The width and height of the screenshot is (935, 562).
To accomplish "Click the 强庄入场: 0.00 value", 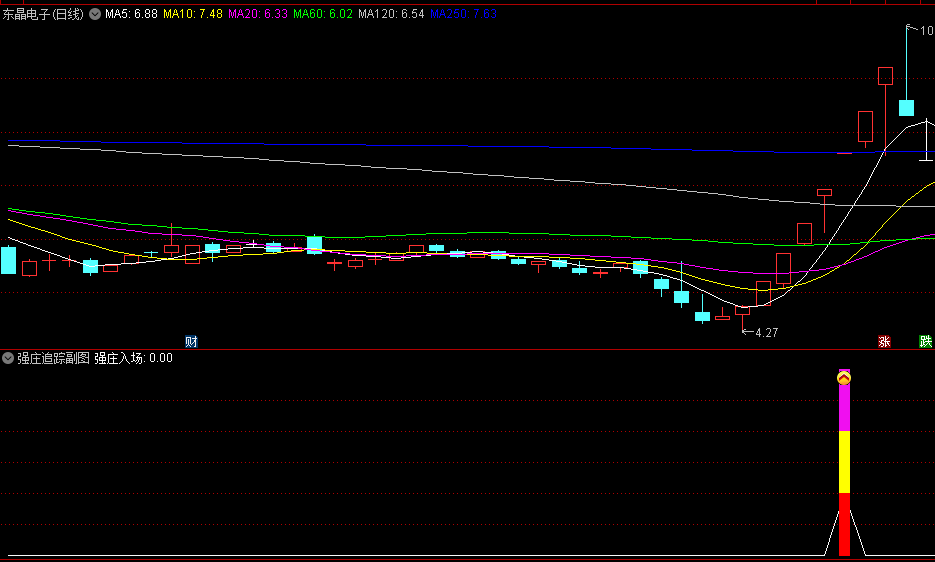I will click(x=134, y=358).
